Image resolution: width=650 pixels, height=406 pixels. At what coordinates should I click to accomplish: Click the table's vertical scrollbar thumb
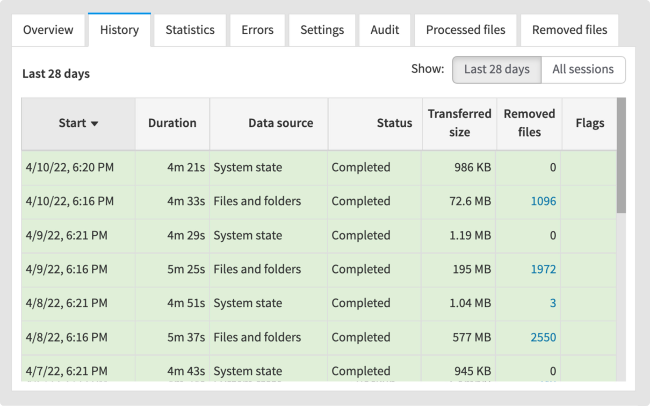click(621, 156)
